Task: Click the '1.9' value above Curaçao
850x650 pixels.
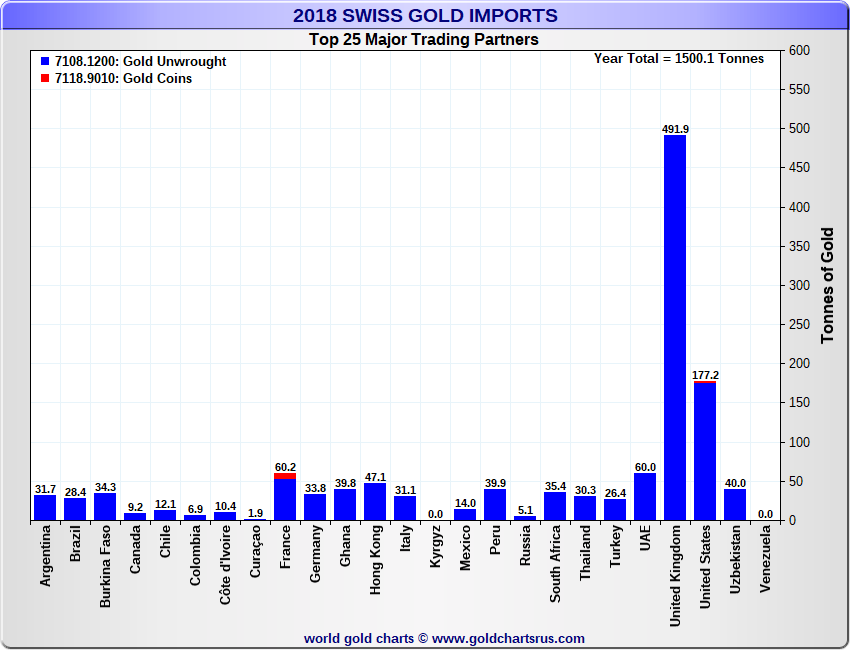Action: (x=255, y=513)
